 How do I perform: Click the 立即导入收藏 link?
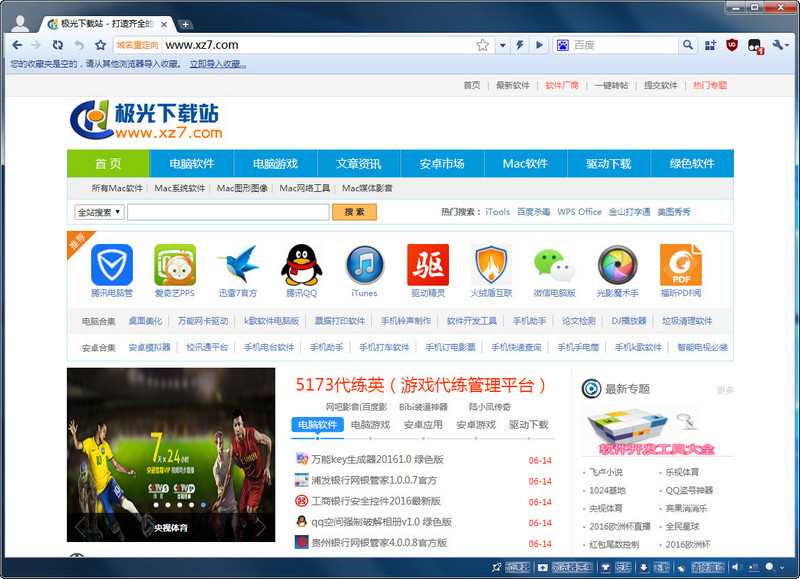tap(218, 64)
